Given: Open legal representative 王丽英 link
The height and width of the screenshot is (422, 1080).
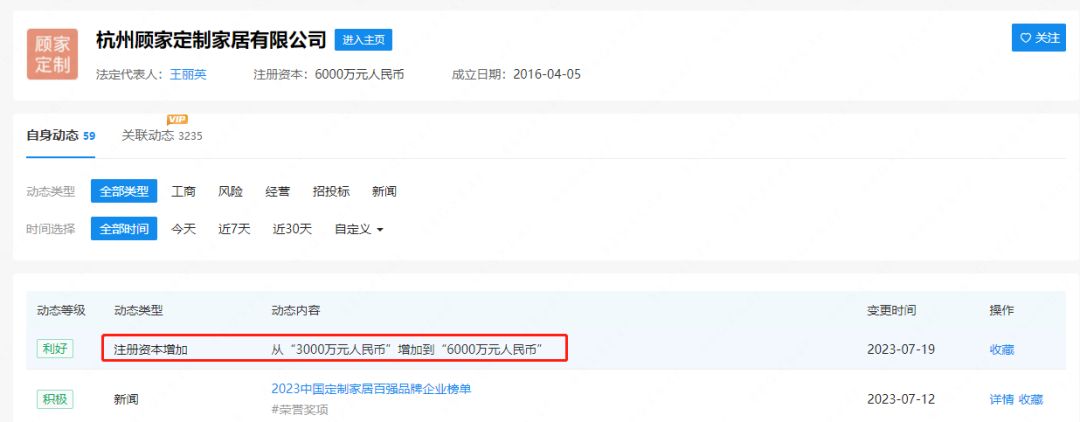Looking at the screenshot, I should [x=188, y=74].
